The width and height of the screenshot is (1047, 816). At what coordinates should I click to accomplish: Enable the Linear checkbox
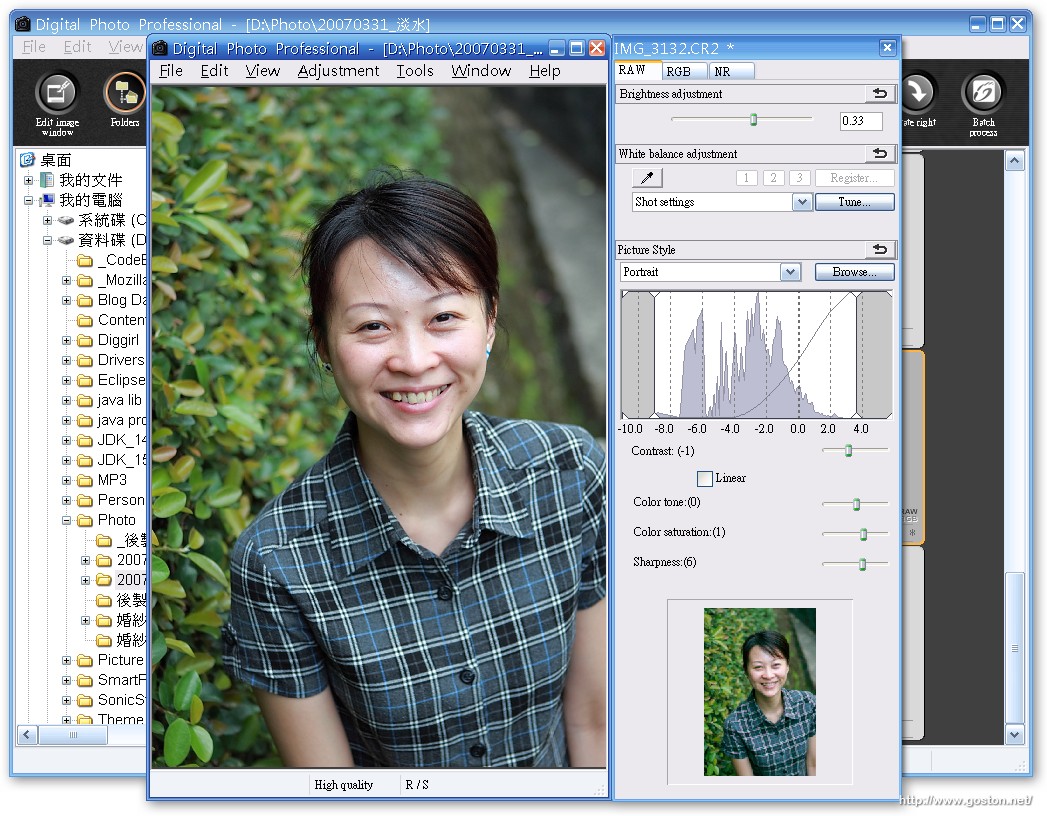704,478
